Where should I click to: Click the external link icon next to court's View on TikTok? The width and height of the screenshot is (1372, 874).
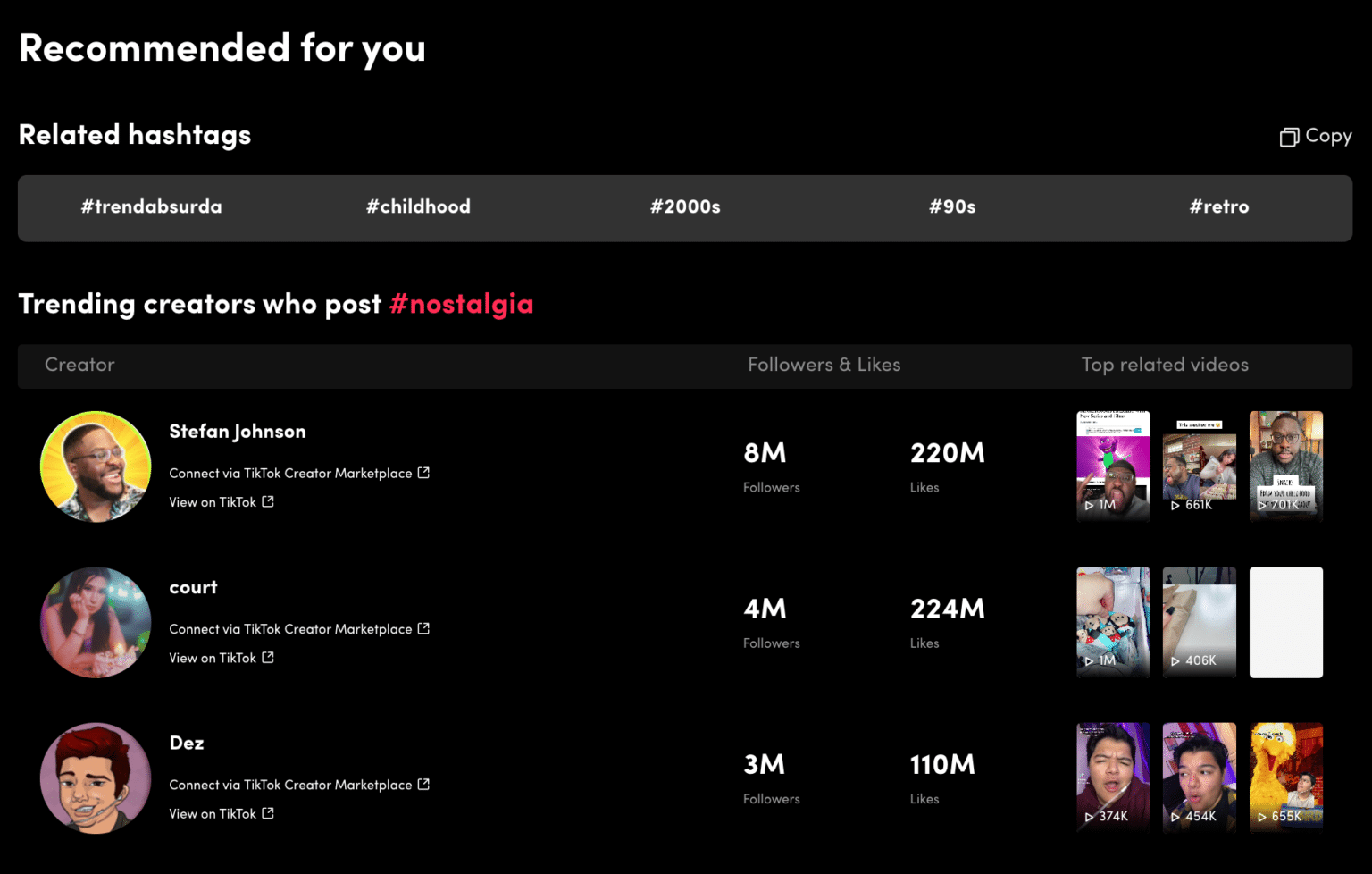tap(267, 658)
